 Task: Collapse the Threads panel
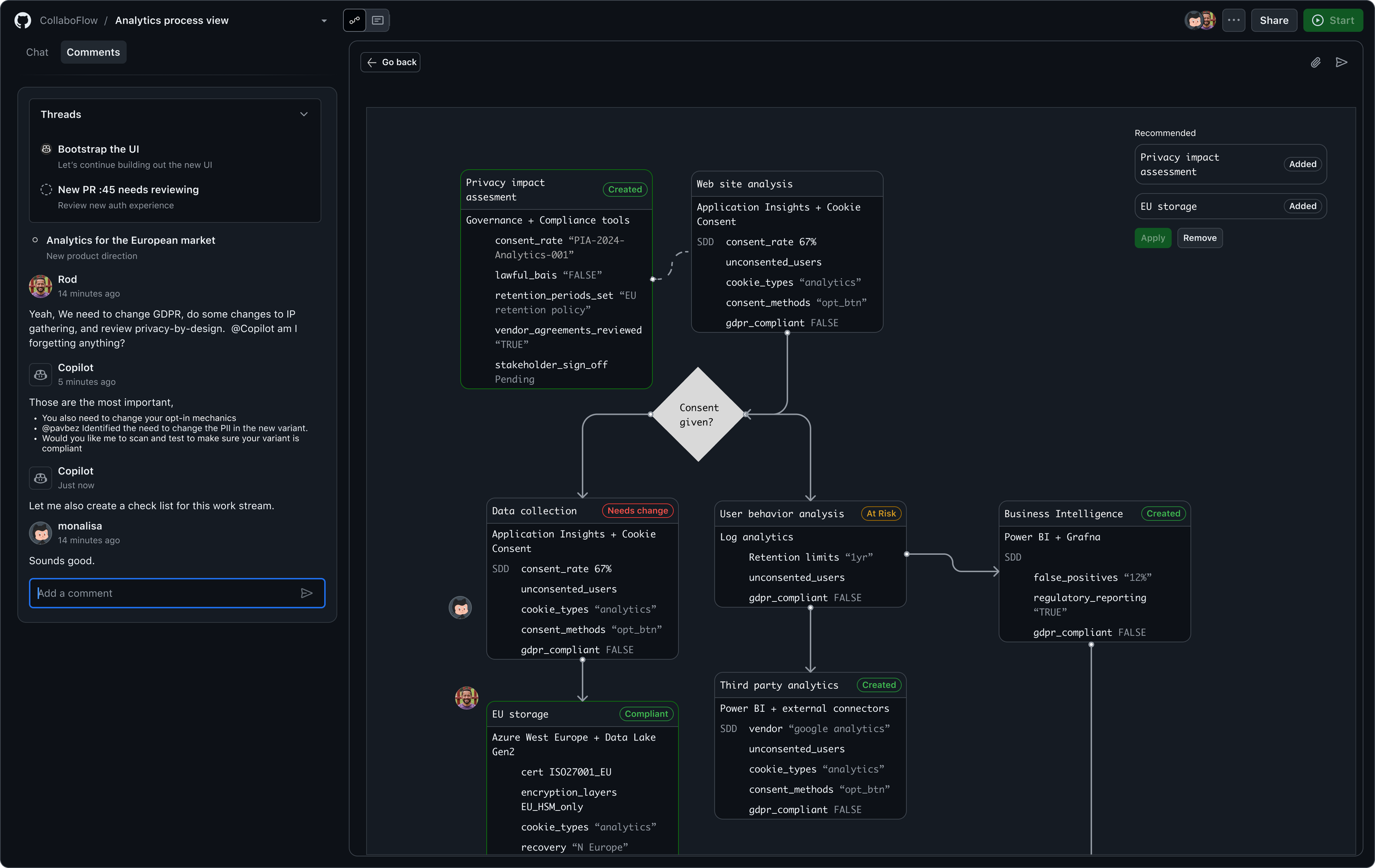click(x=304, y=114)
